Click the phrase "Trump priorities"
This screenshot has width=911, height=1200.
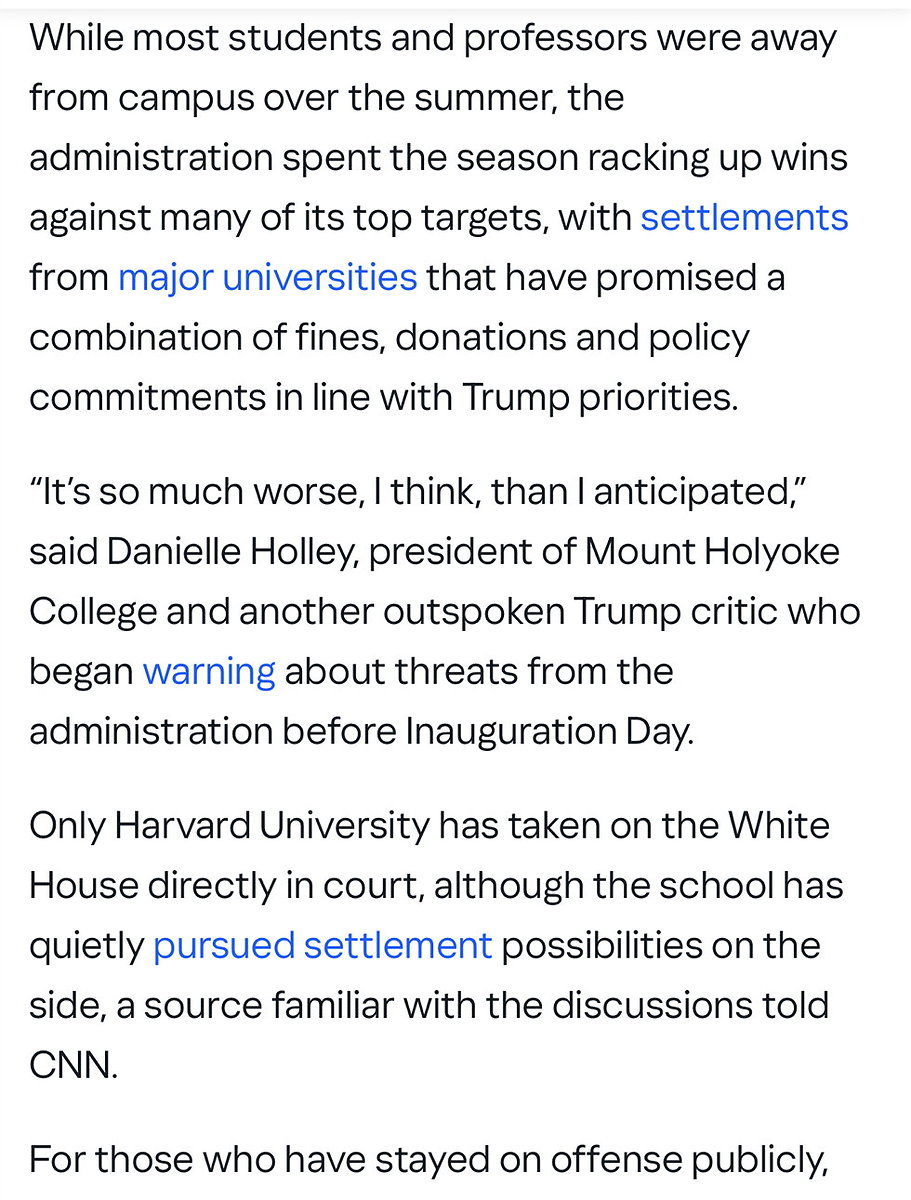click(x=598, y=397)
